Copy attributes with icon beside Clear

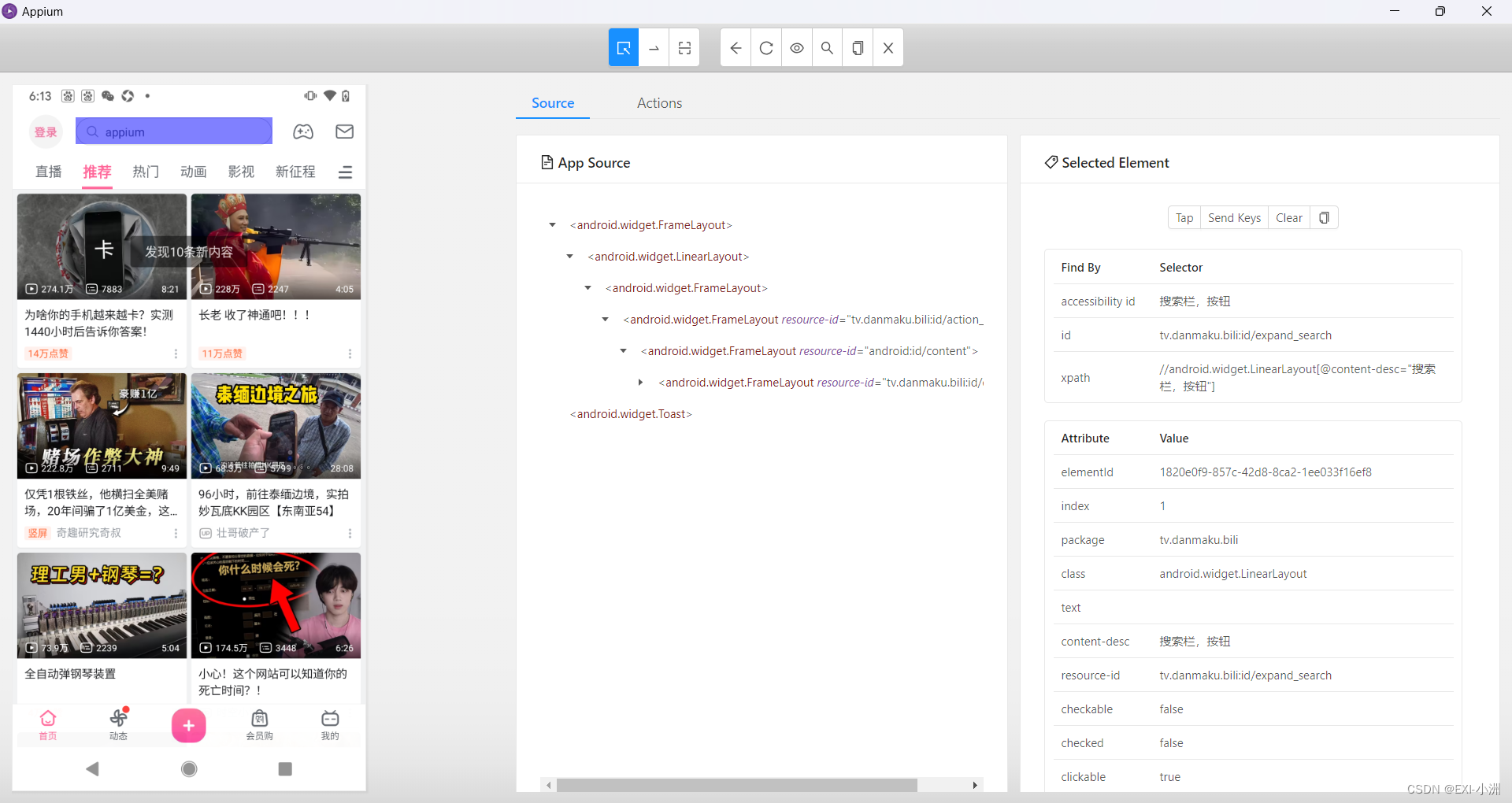[x=1324, y=218]
